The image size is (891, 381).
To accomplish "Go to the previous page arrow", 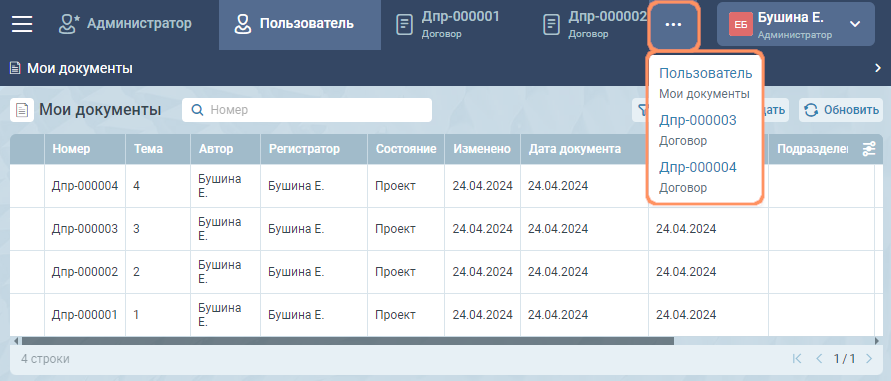I will [819, 358].
